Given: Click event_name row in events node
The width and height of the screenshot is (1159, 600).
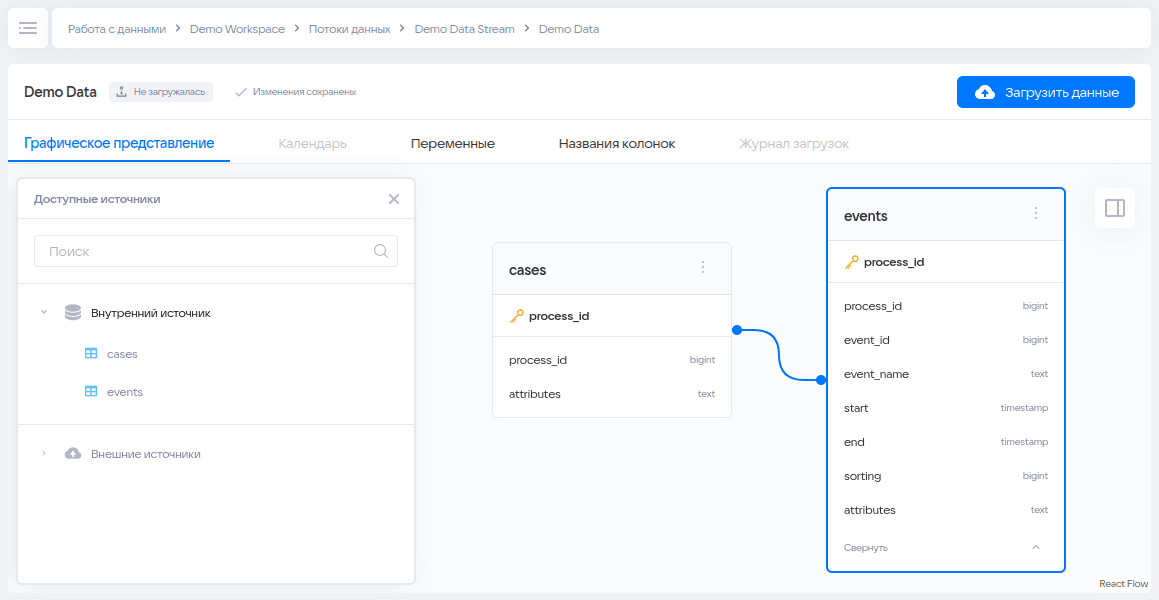Looking at the screenshot, I should [x=946, y=374].
